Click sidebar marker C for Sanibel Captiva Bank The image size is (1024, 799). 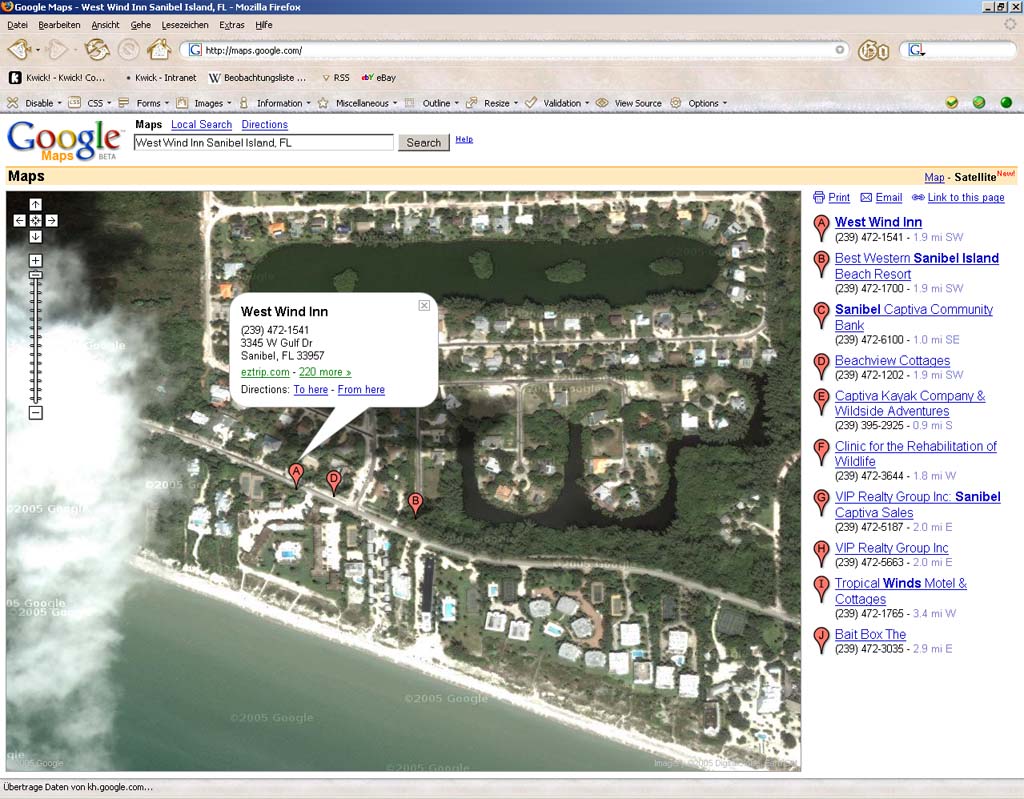[821, 316]
